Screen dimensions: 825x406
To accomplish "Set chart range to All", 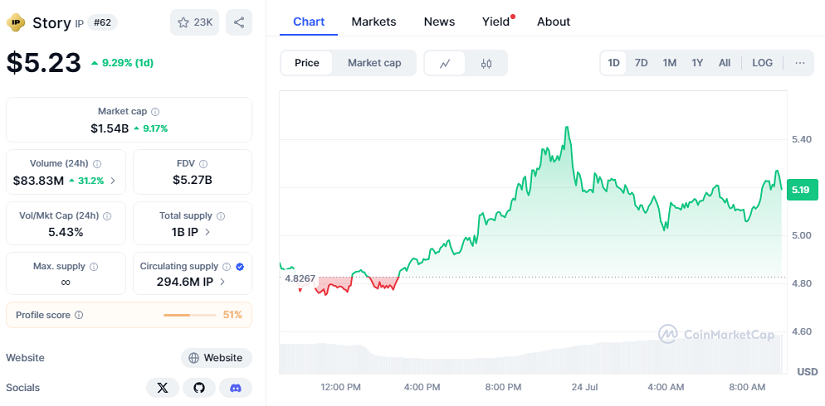I will point(725,63).
